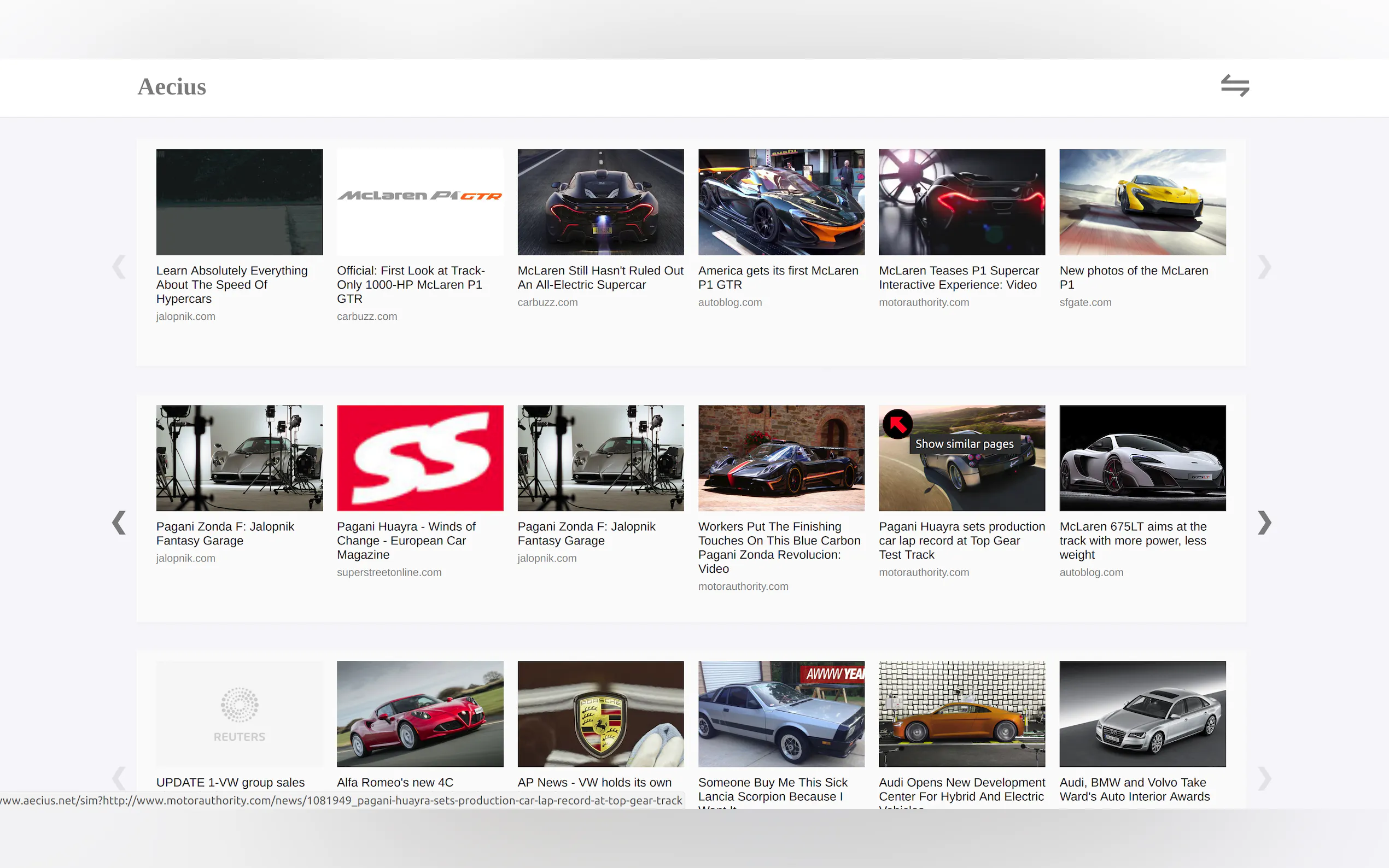Open 'Audi, BMW and Volvo Take Ward's' title

(x=1135, y=790)
